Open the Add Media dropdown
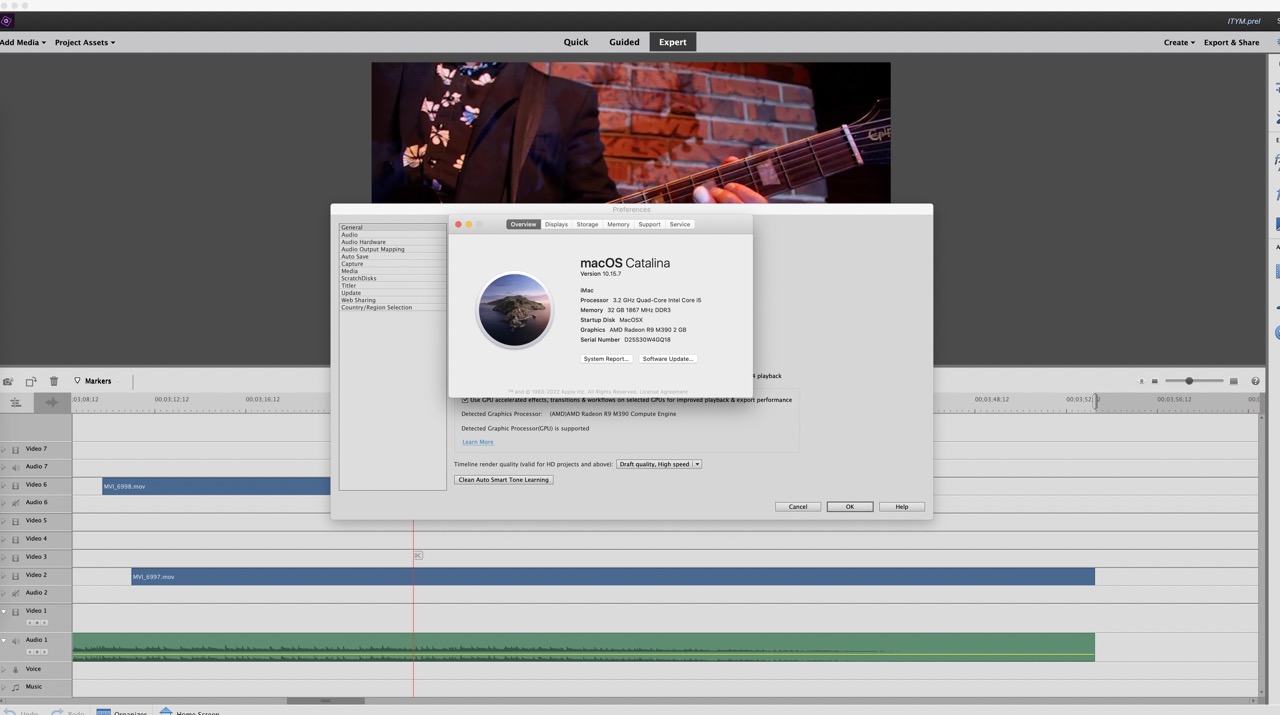 pos(23,42)
